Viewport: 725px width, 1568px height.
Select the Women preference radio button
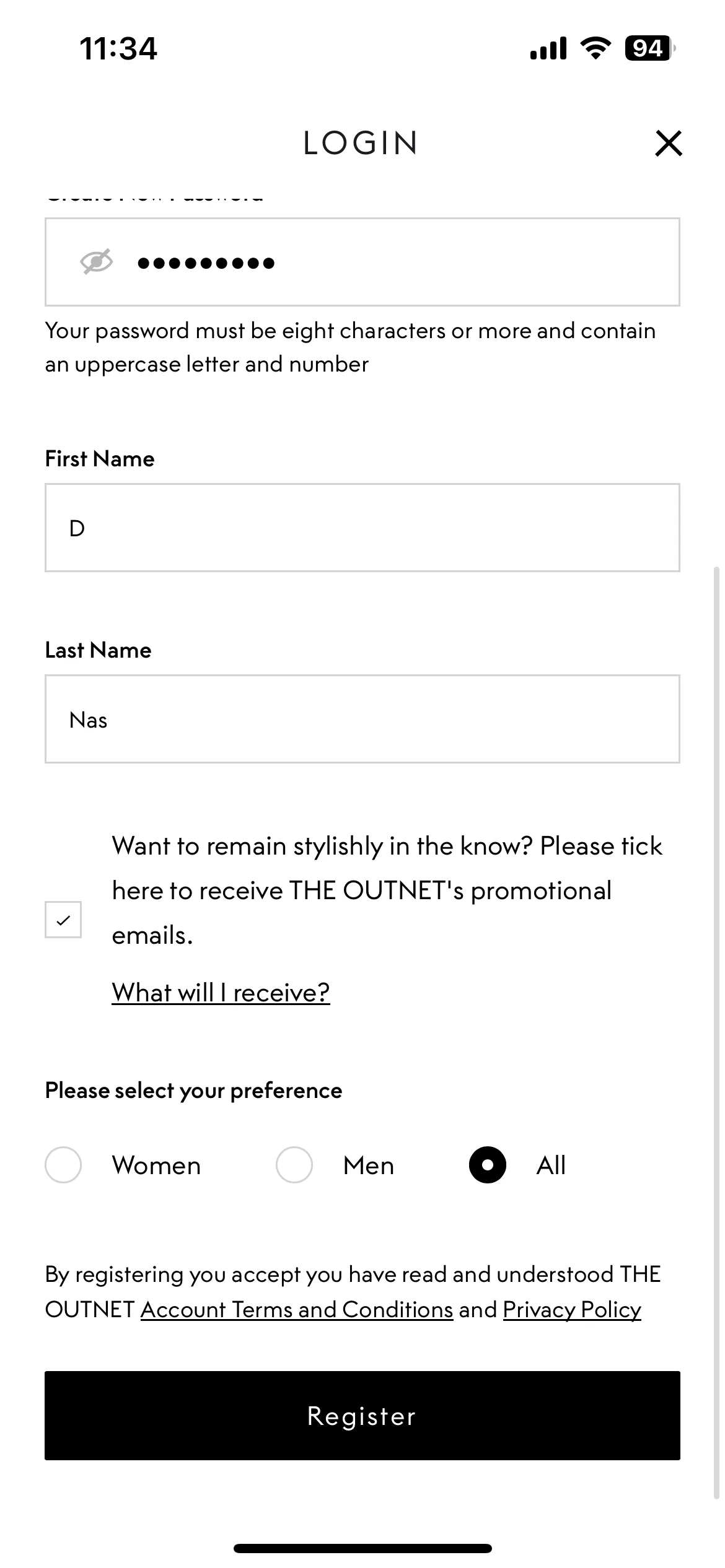(63, 1165)
